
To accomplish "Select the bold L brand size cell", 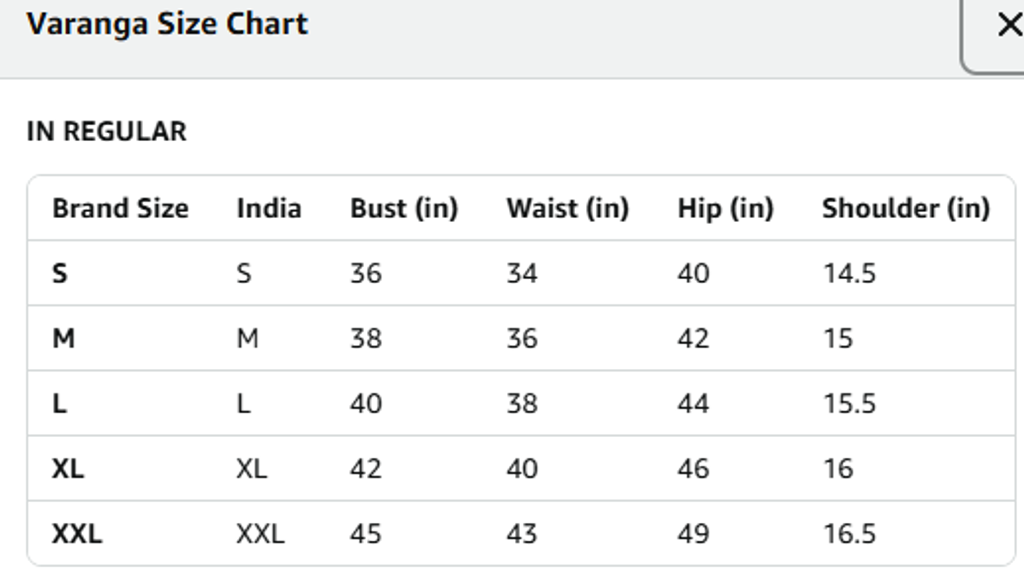I will click(x=60, y=403).
